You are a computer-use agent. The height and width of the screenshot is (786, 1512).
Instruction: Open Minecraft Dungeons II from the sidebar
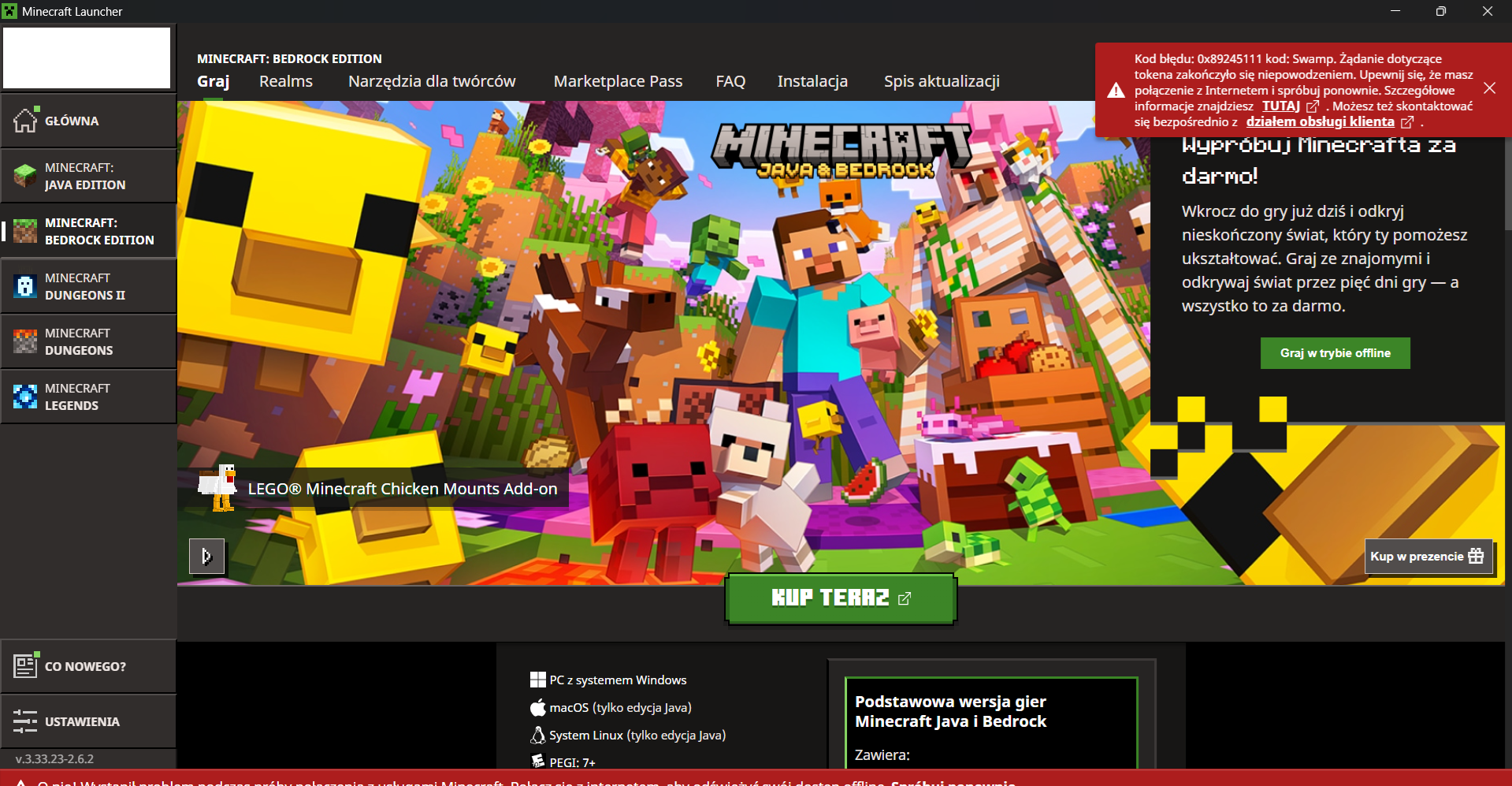[88, 286]
